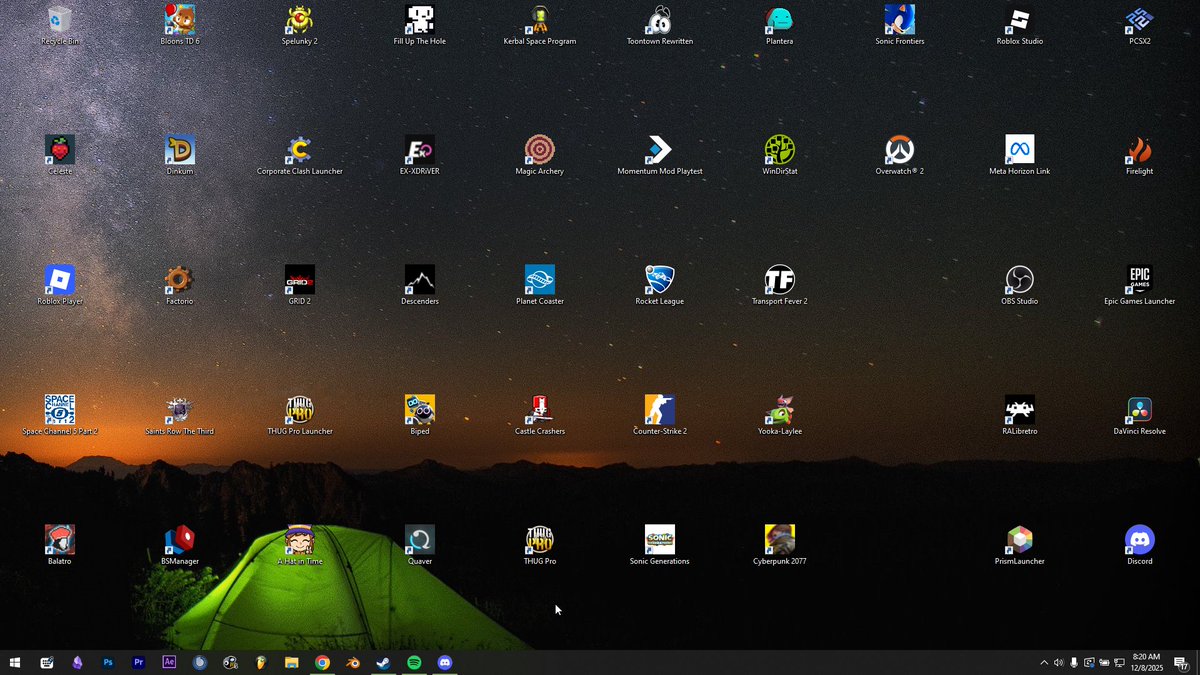Select Kerbal Space Program desktop icon
The width and height of the screenshot is (1200, 675).
pyautogui.click(x=540, y=25)
